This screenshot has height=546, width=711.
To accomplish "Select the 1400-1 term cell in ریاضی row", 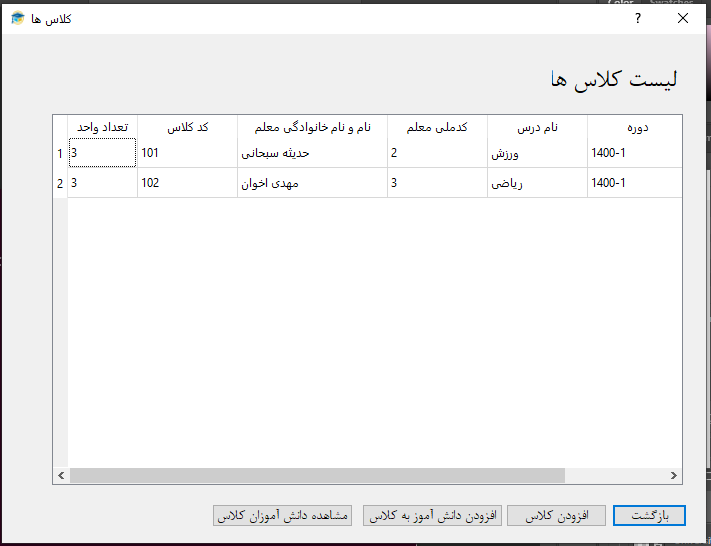I will 635,183.
